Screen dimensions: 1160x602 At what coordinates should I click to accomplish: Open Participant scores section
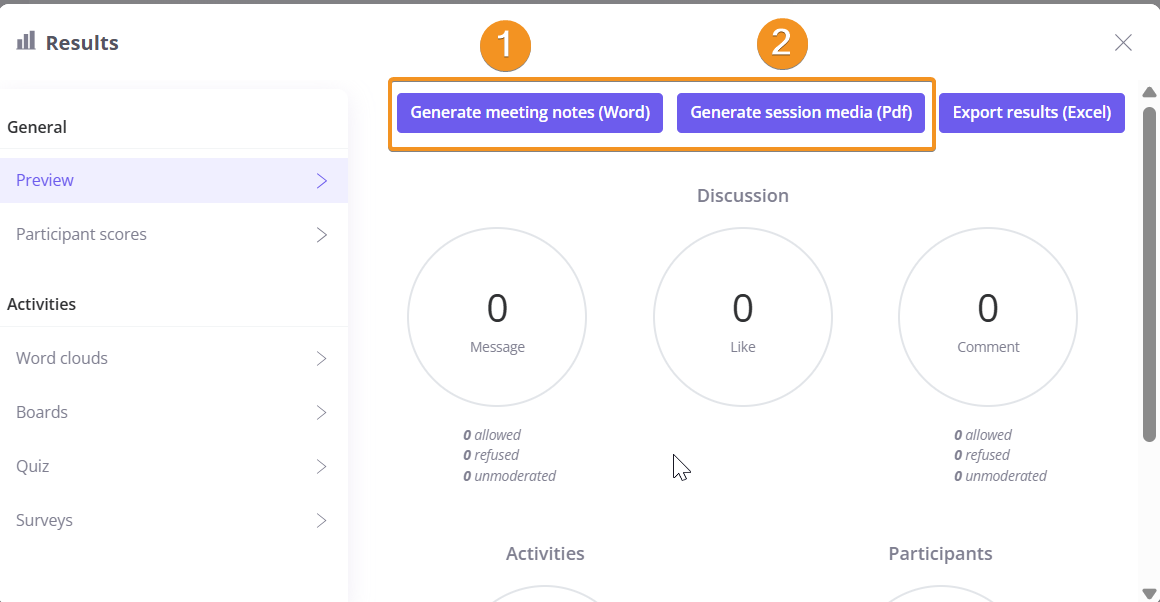coord(81,234)
